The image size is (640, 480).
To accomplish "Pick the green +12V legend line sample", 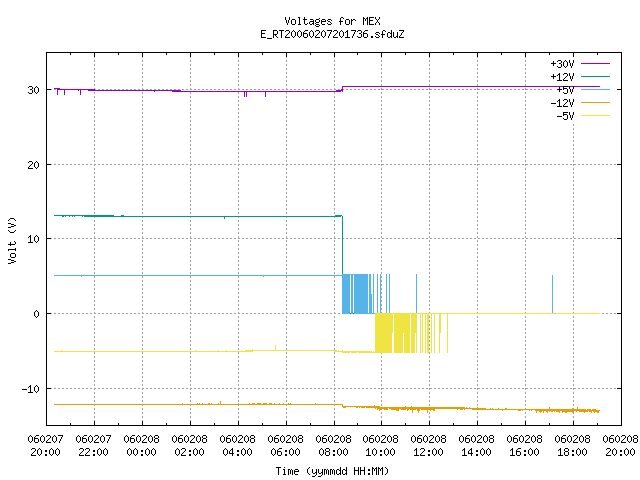I will tap(595, 76).
